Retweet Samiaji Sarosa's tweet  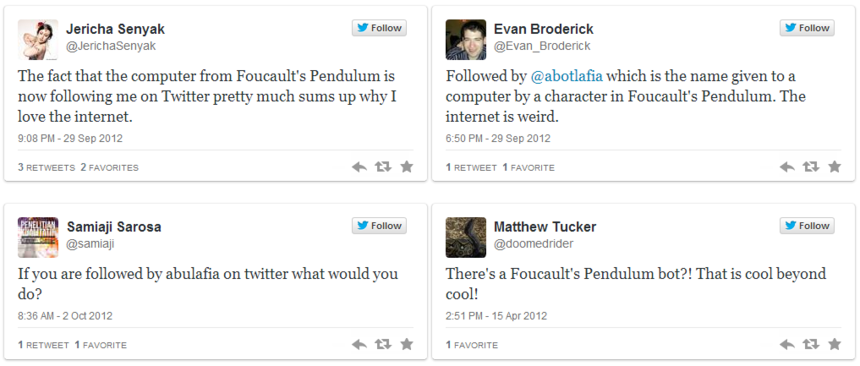(x=383, y=345)
